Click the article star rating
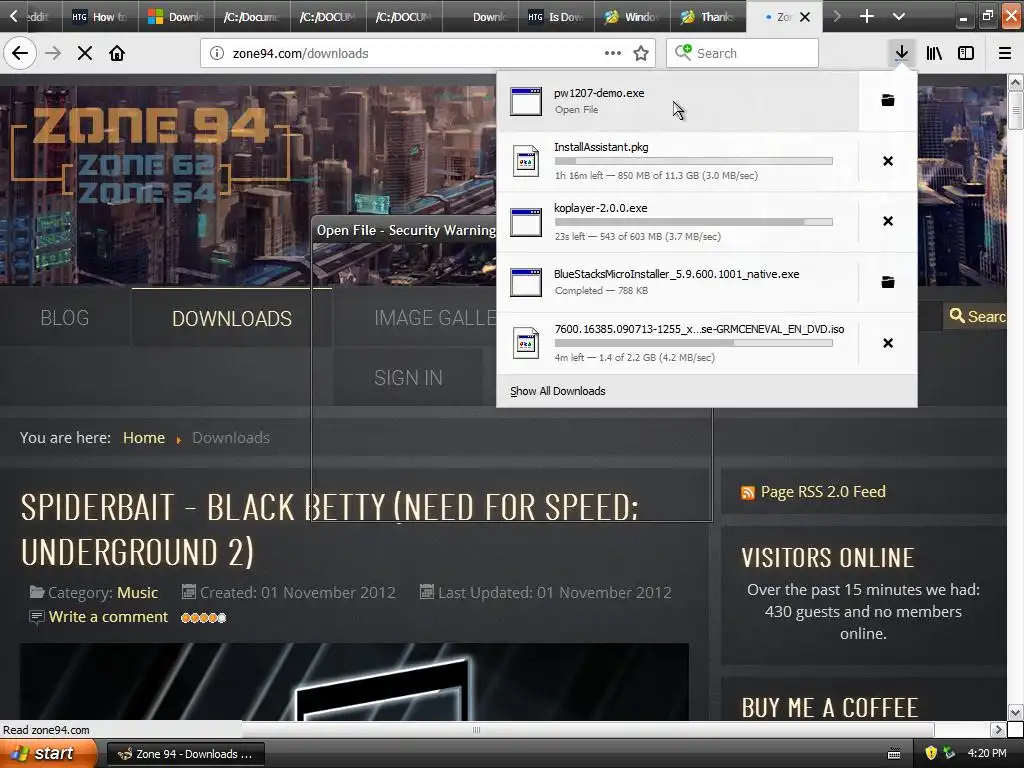Screen dimensions: 1024x768 tap(203, 617)
